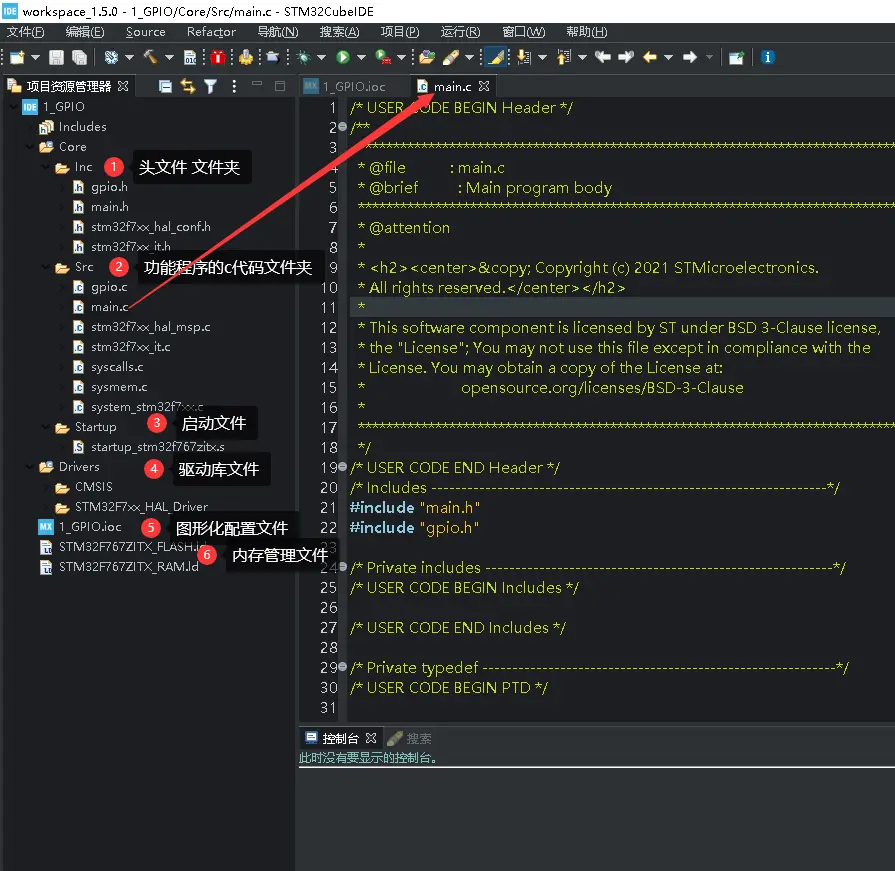Click Collapse All in project explorer
895x871 pixels.
[166, 87]
